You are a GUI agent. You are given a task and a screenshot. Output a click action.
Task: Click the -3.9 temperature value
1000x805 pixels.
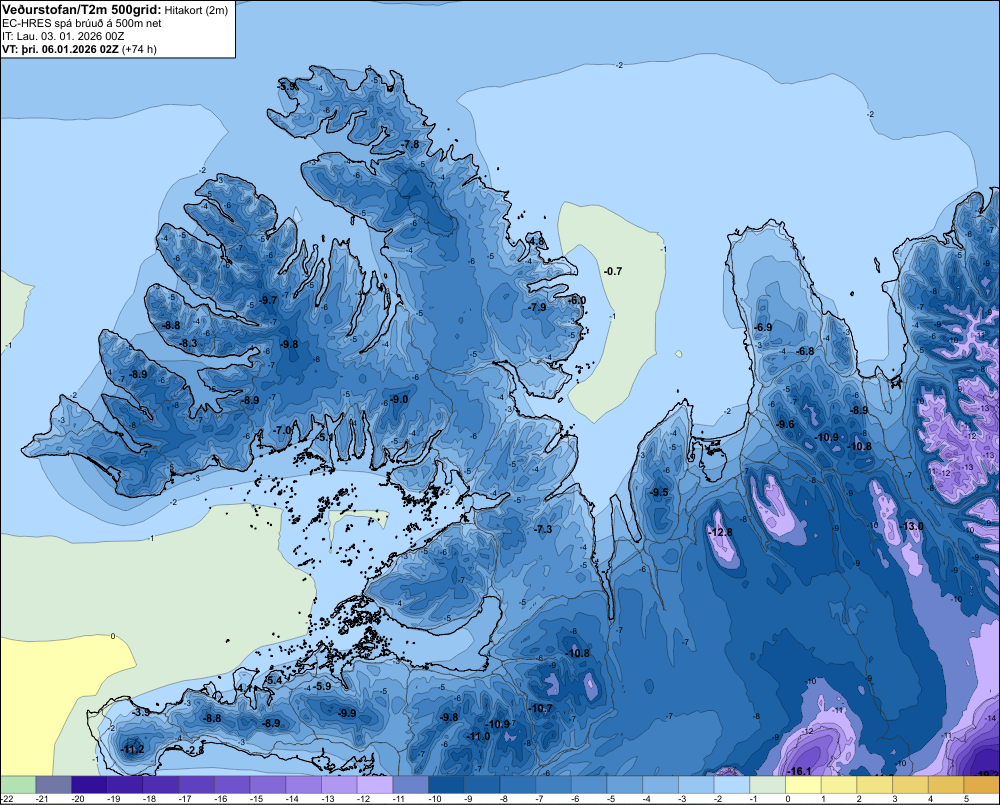tap(141, 712)
